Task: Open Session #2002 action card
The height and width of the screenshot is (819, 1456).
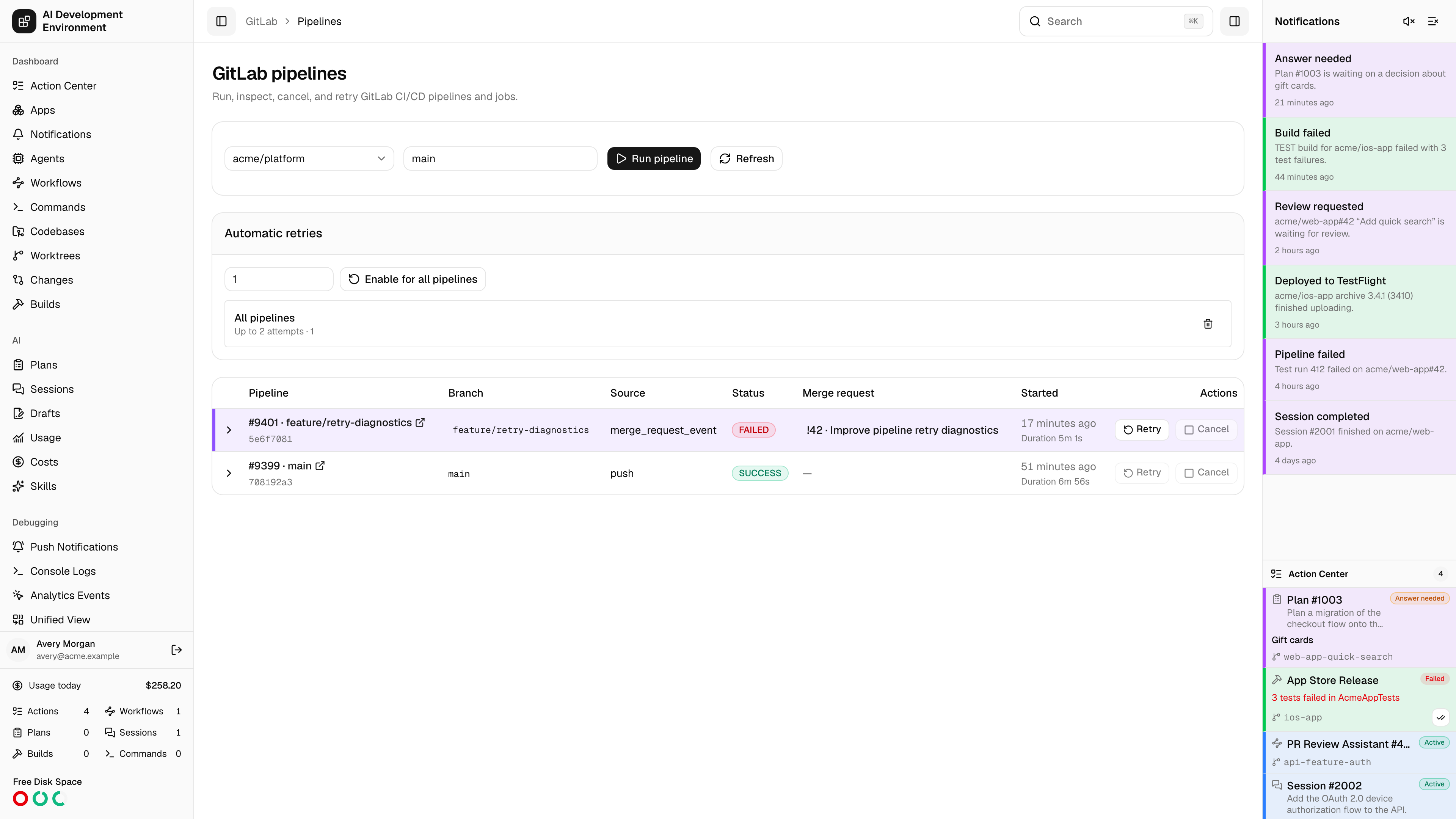Action: (x=1359, y=797)
